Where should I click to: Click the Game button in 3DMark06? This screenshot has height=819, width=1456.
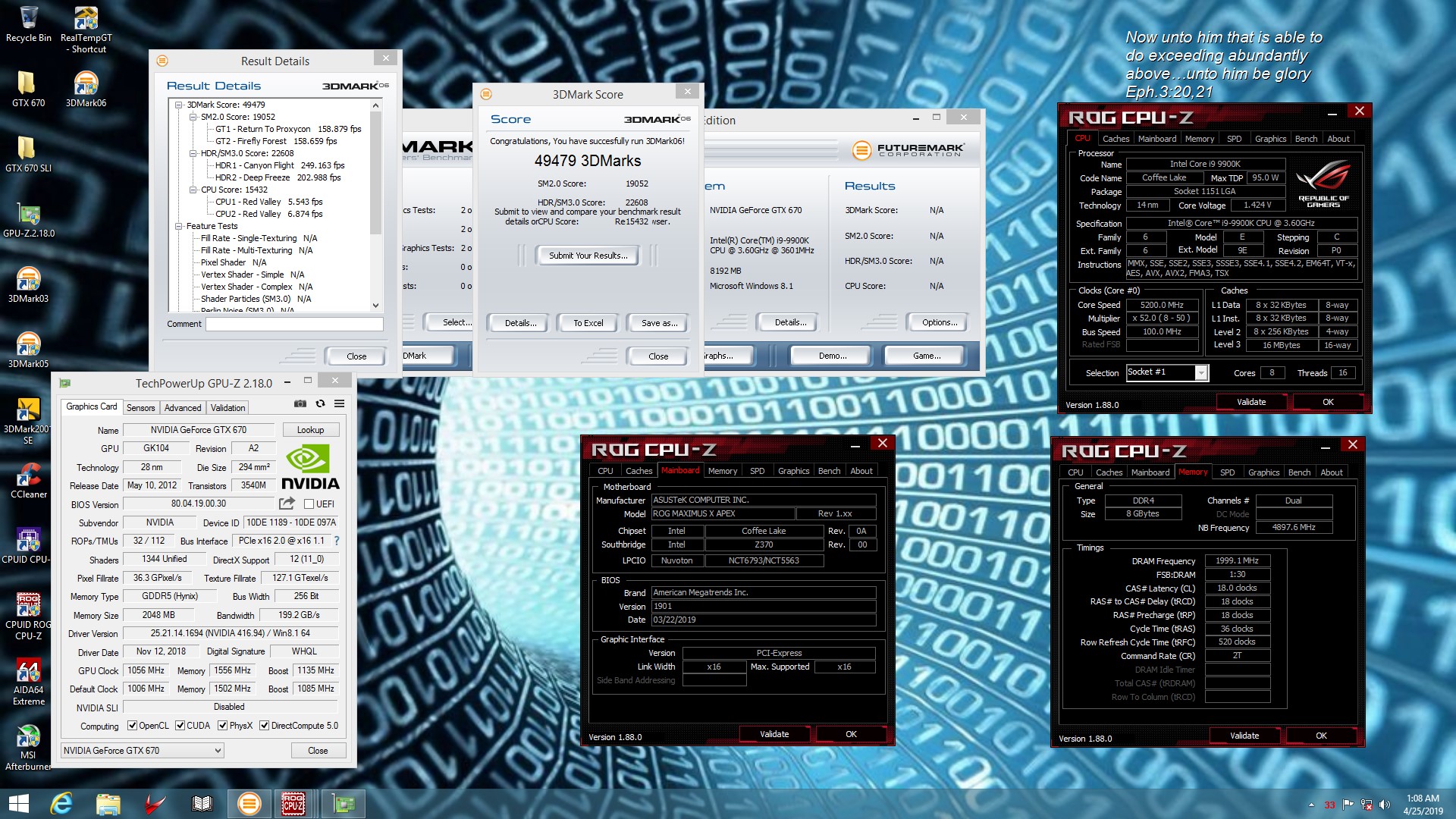pos(926,356)
